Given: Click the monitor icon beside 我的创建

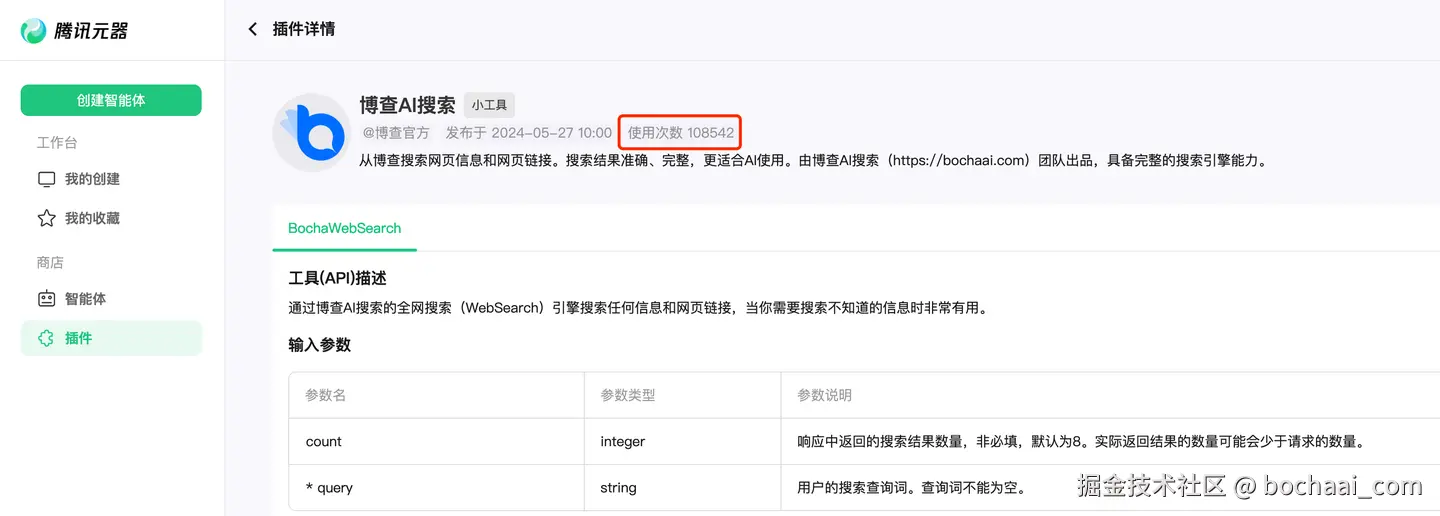Looking at the screenshot, I should click(46, 179).
